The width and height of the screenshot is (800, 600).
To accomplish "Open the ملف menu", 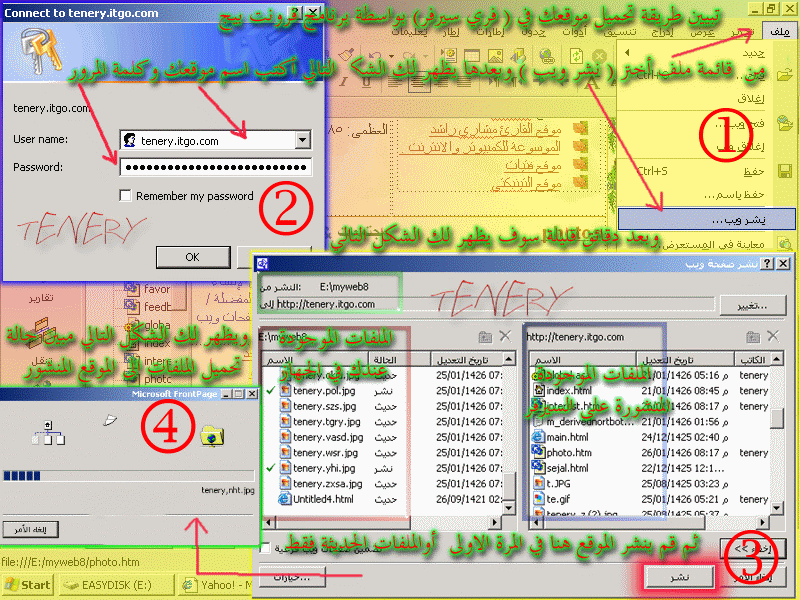I will 780,32.
